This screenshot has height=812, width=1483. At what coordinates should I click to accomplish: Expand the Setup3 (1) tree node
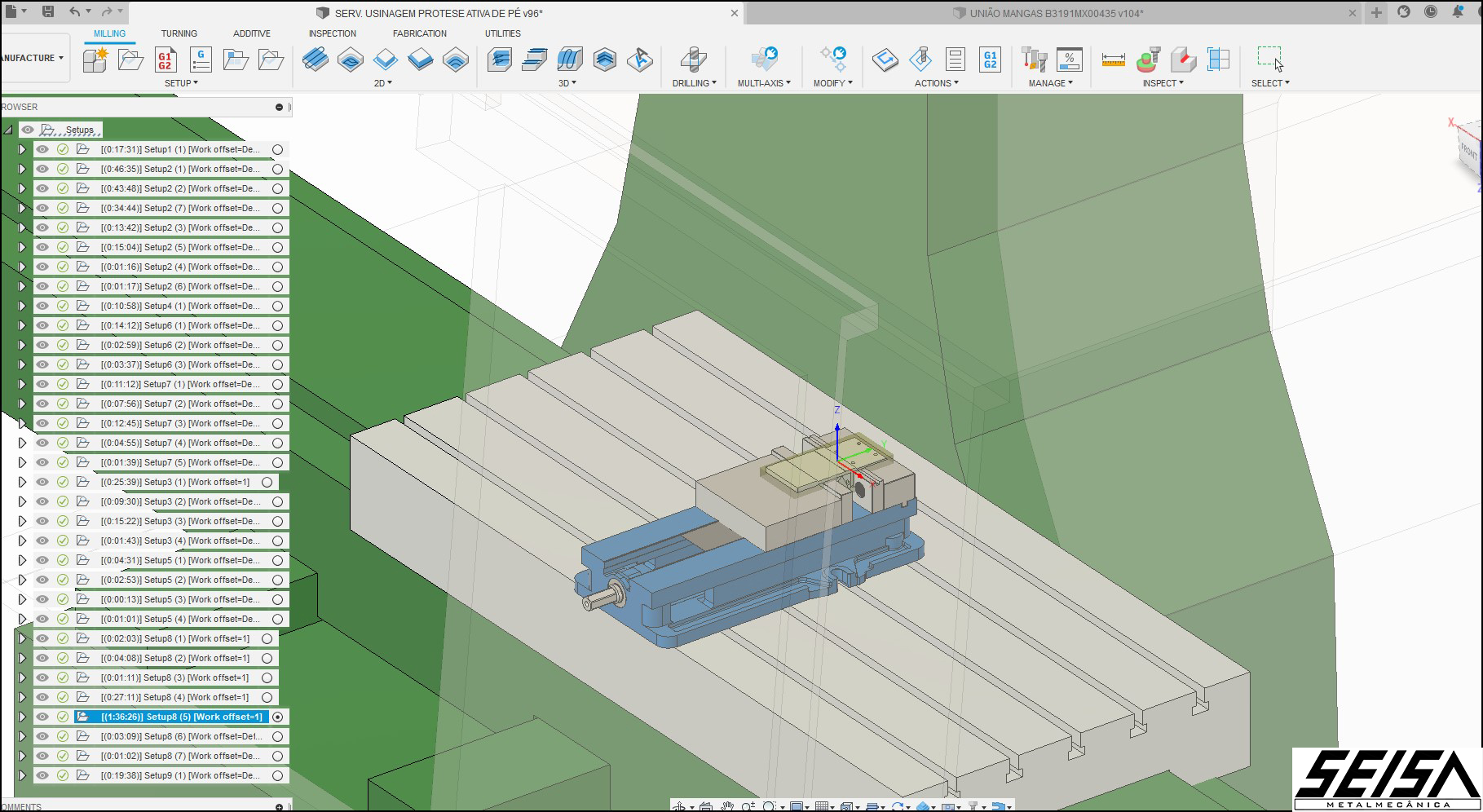point(22,482)
